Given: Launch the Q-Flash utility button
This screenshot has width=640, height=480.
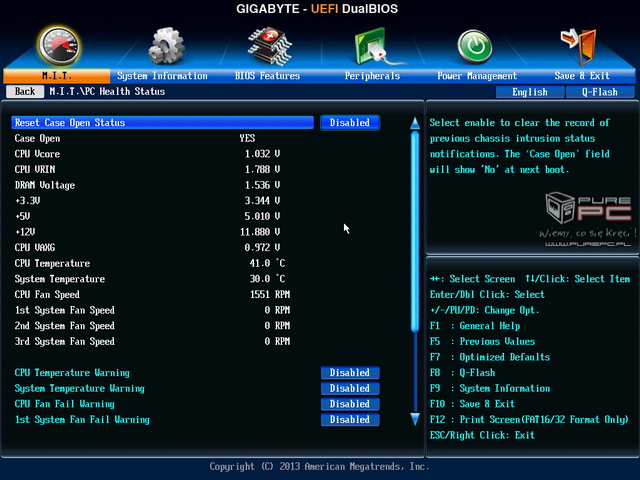Looking at the screenshot, I should coord(600,92).
